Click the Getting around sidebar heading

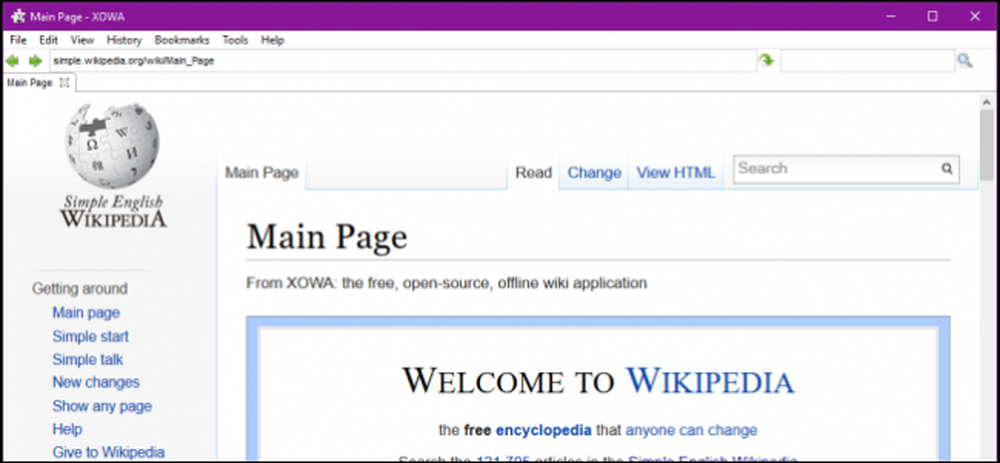point(80,289)
